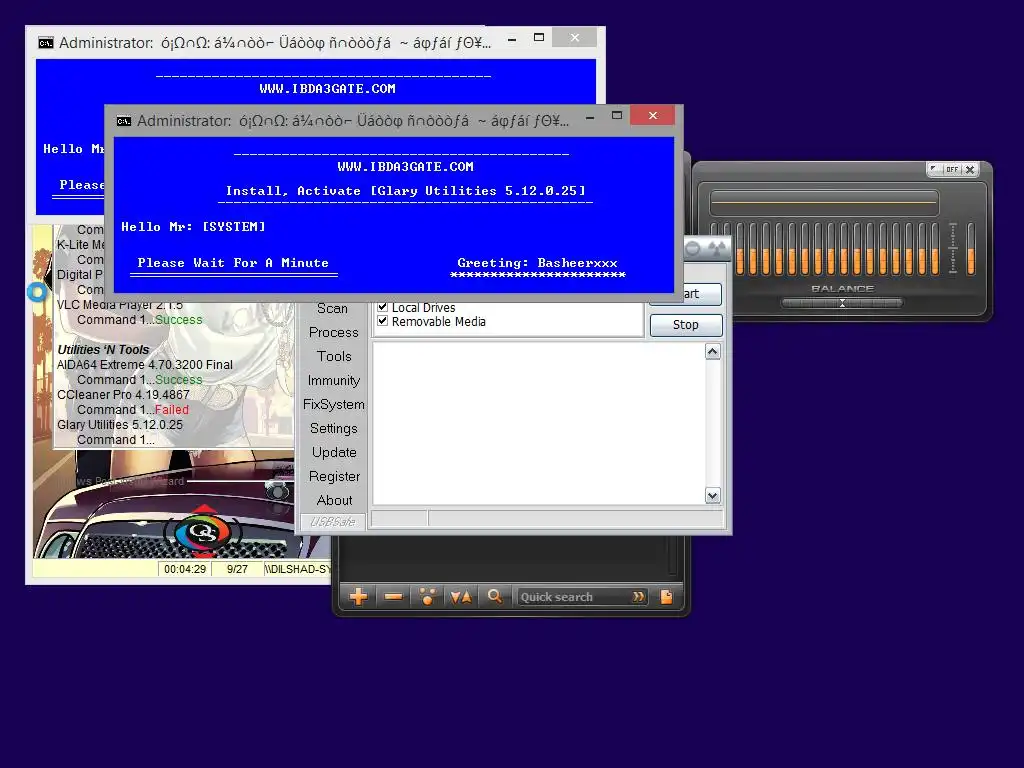Screen dimensions: 1024x768
Task: Click the radiation-style icon on USB window header
Action: click(x=717, y=248)
